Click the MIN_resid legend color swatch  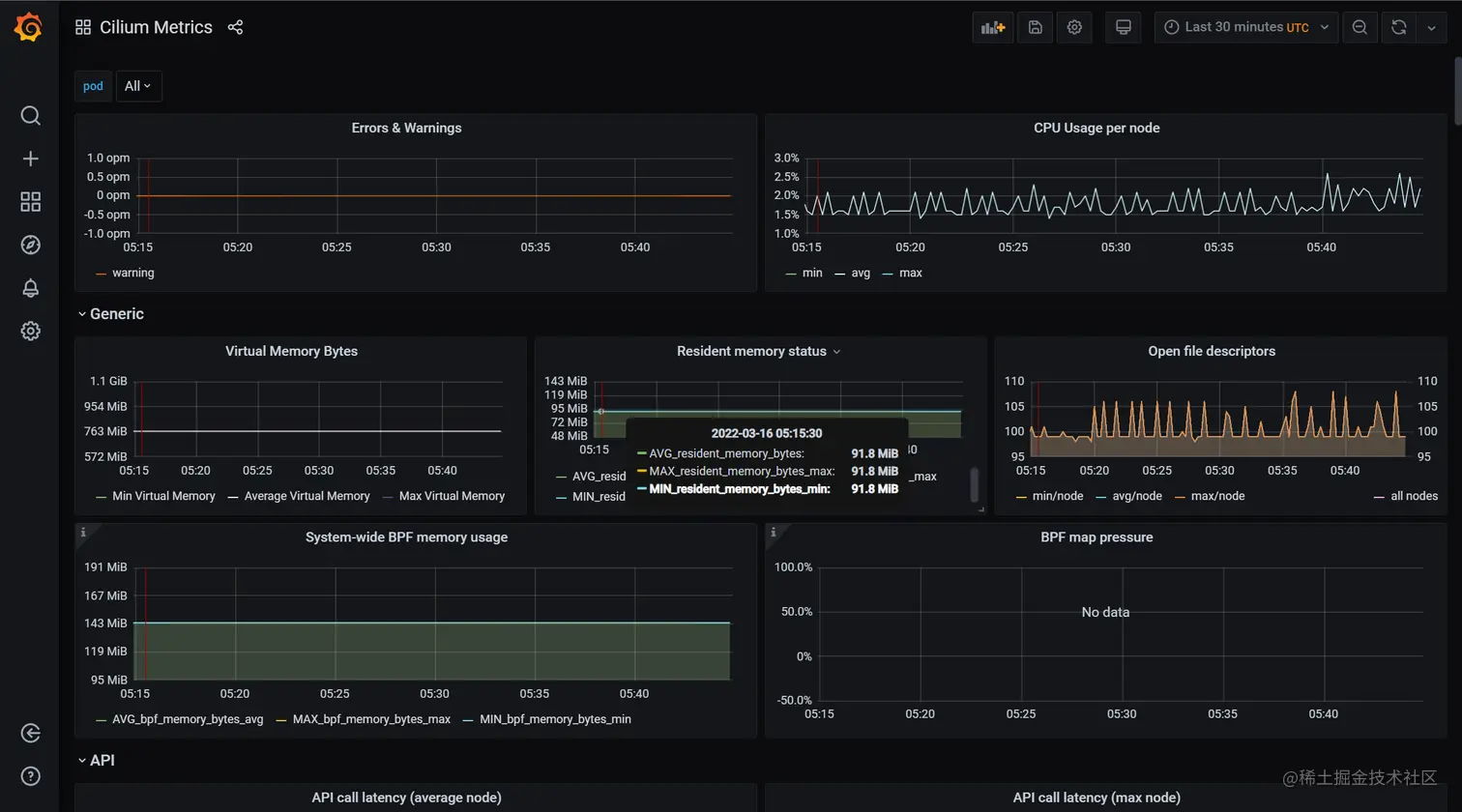(x=562, y=497)
